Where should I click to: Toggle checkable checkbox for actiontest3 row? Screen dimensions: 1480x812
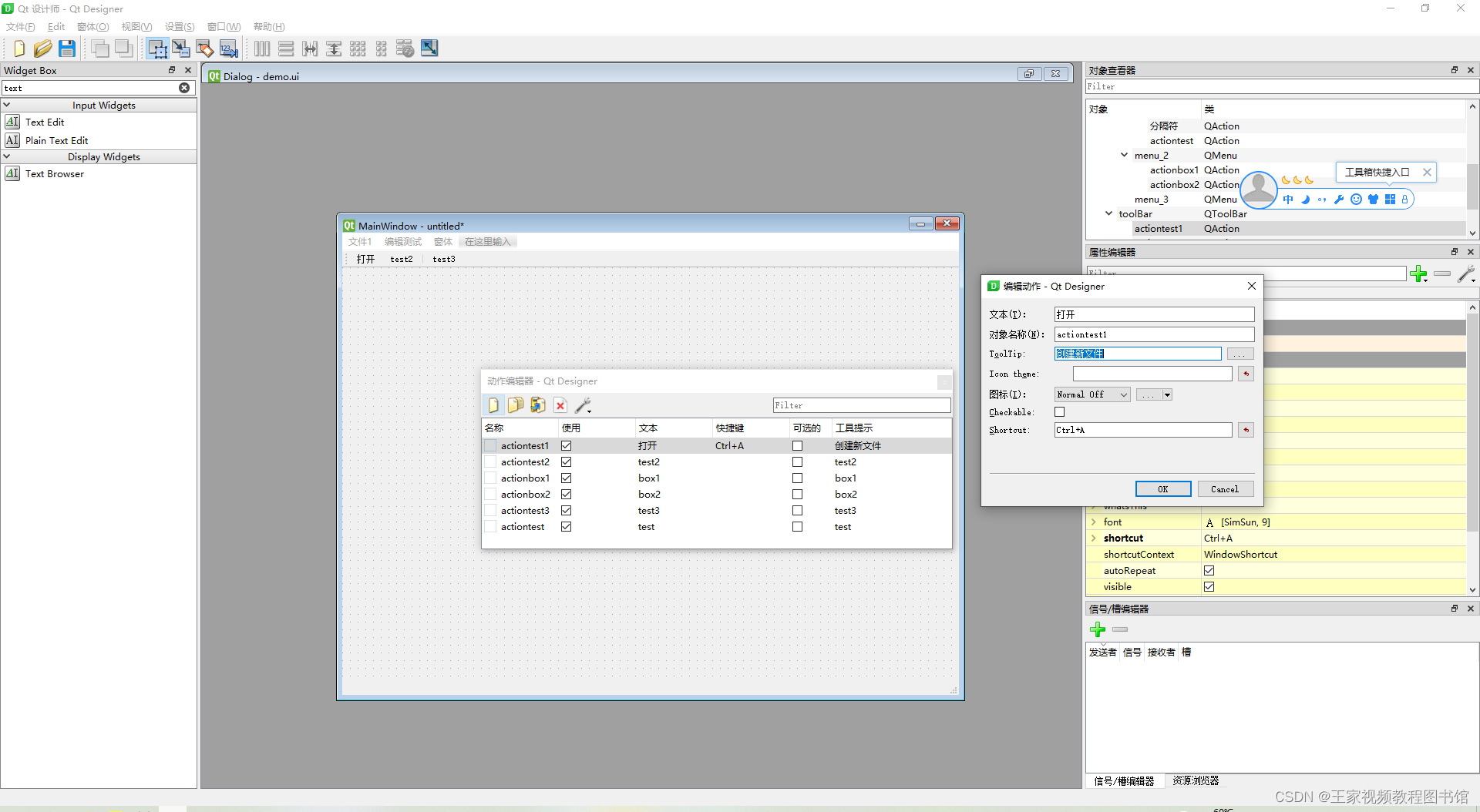tap(798, 511)
